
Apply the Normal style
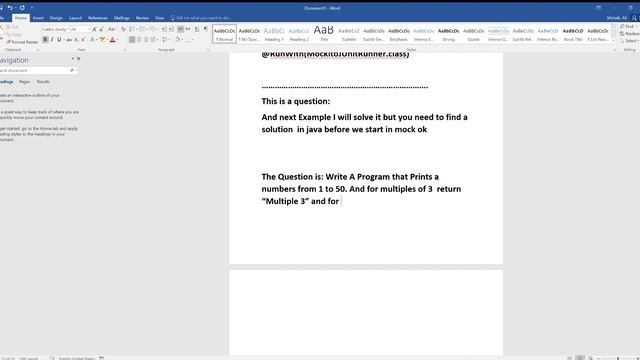coord(224,34)
